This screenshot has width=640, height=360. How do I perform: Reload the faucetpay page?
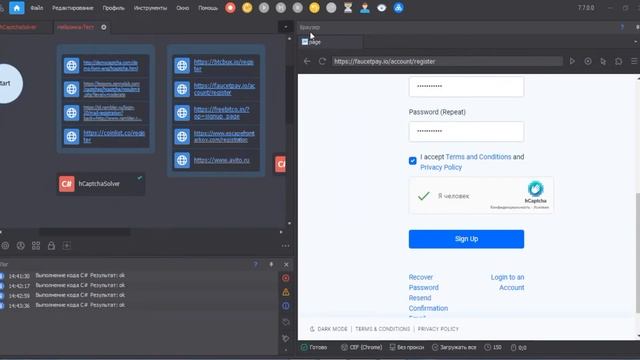(322, 61)
